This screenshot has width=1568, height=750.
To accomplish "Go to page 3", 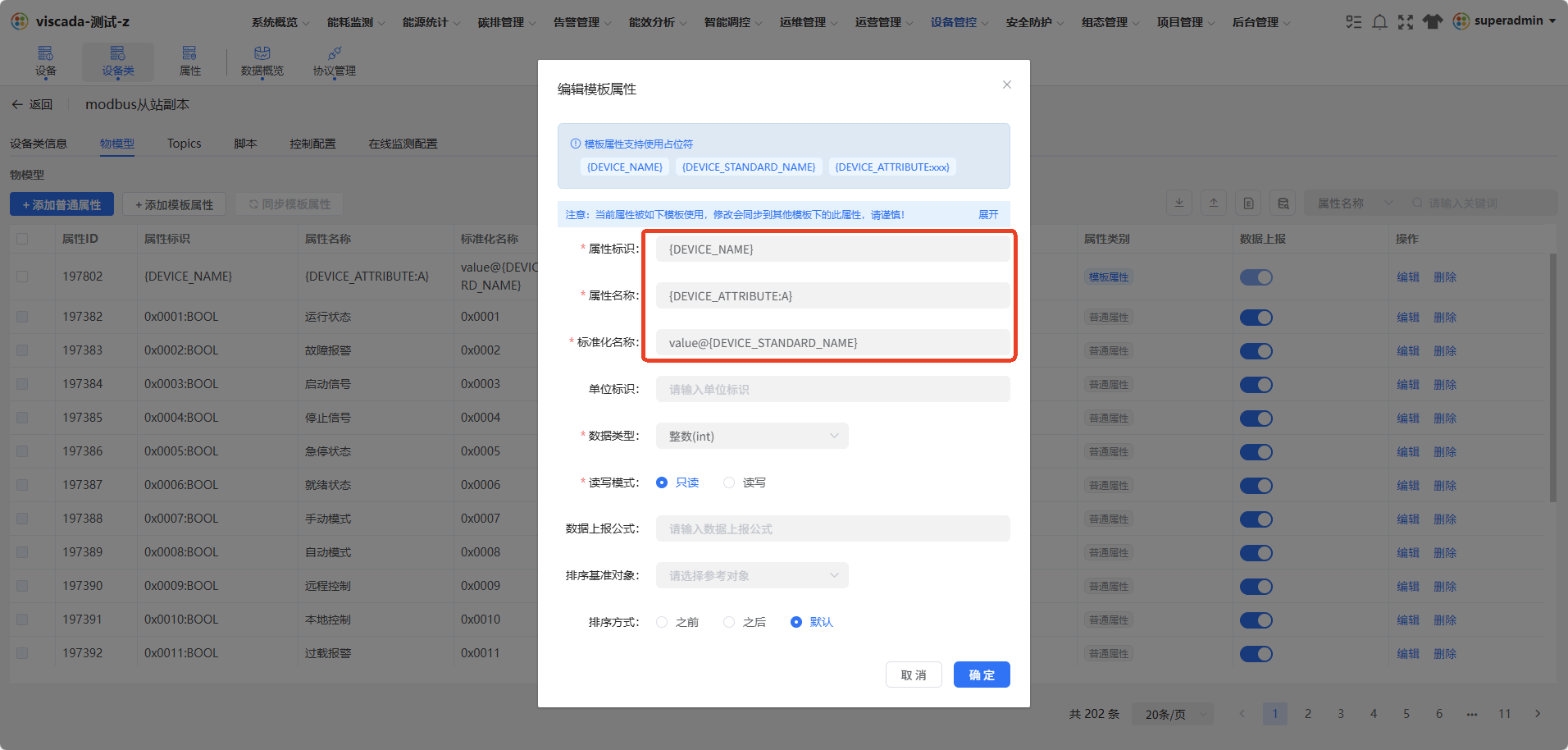I will [x=1341, y=714].
